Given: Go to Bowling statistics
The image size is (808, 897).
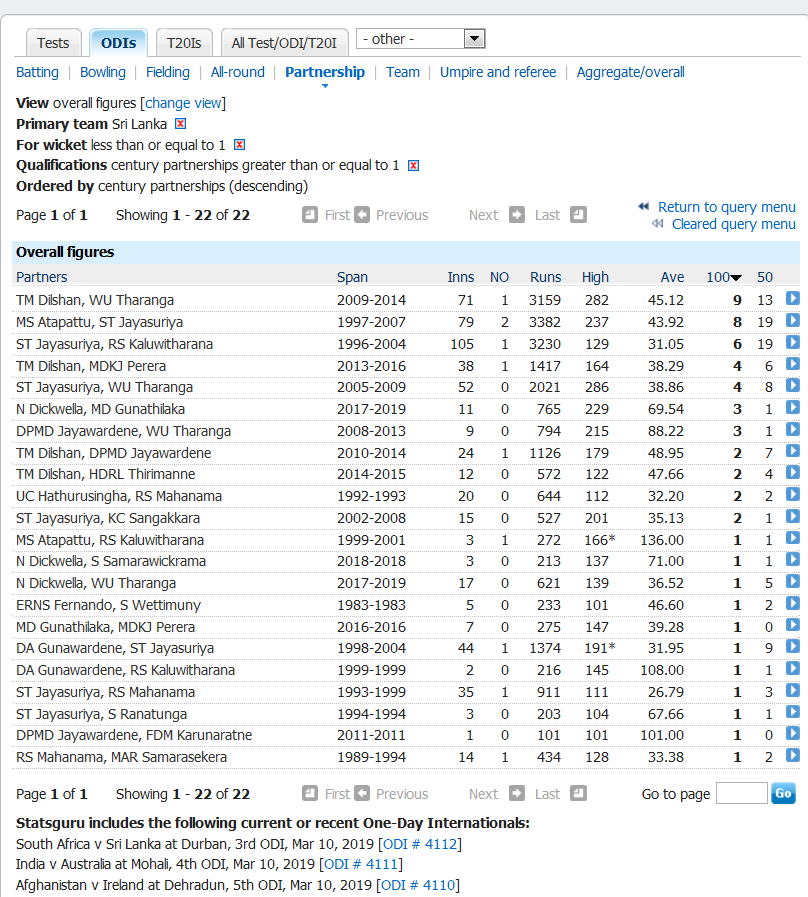Looking at the screenshot, I should click(102, 72).
